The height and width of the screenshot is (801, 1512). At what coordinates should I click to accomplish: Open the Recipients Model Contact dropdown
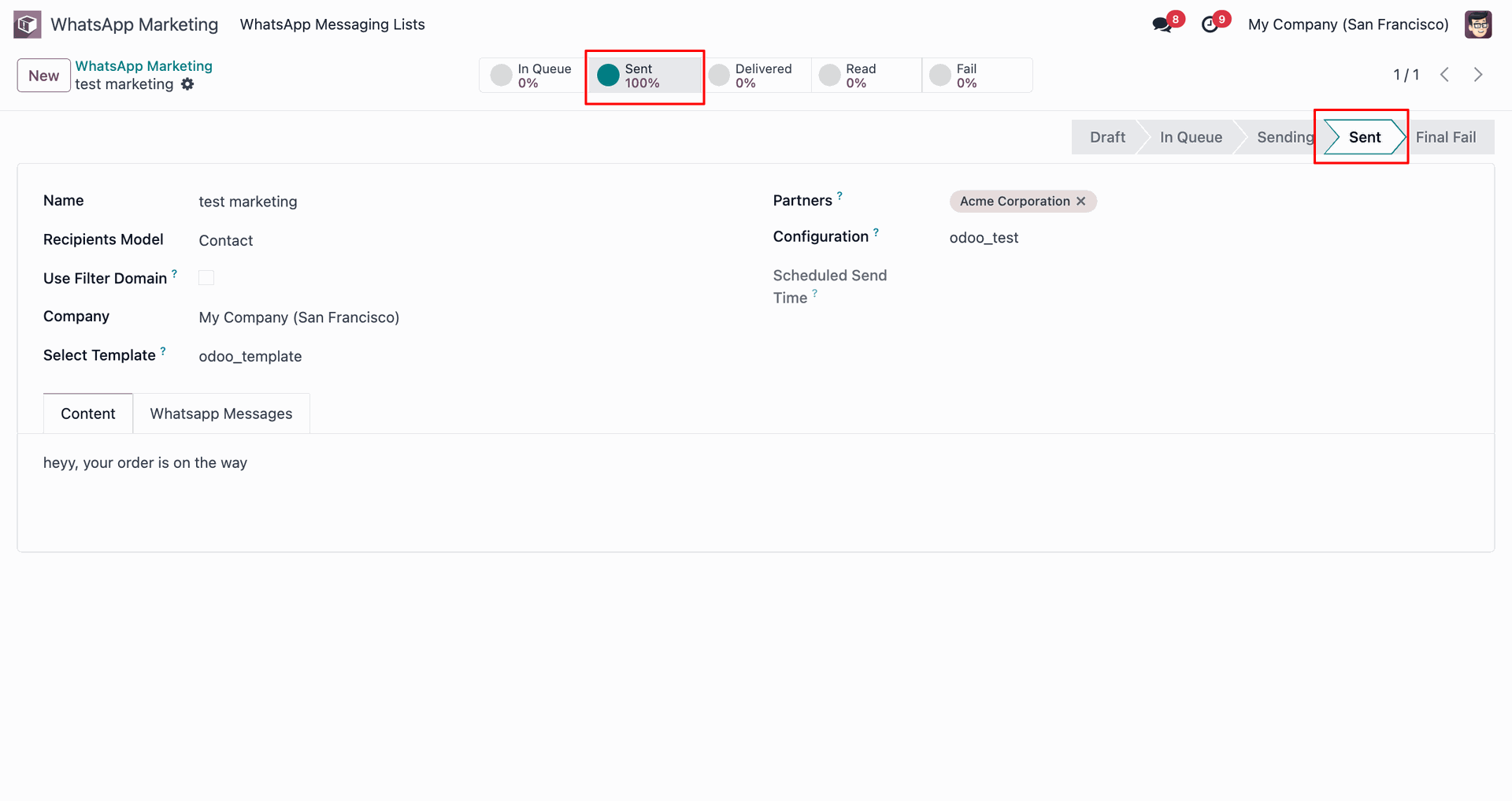(x=465, y=240)
